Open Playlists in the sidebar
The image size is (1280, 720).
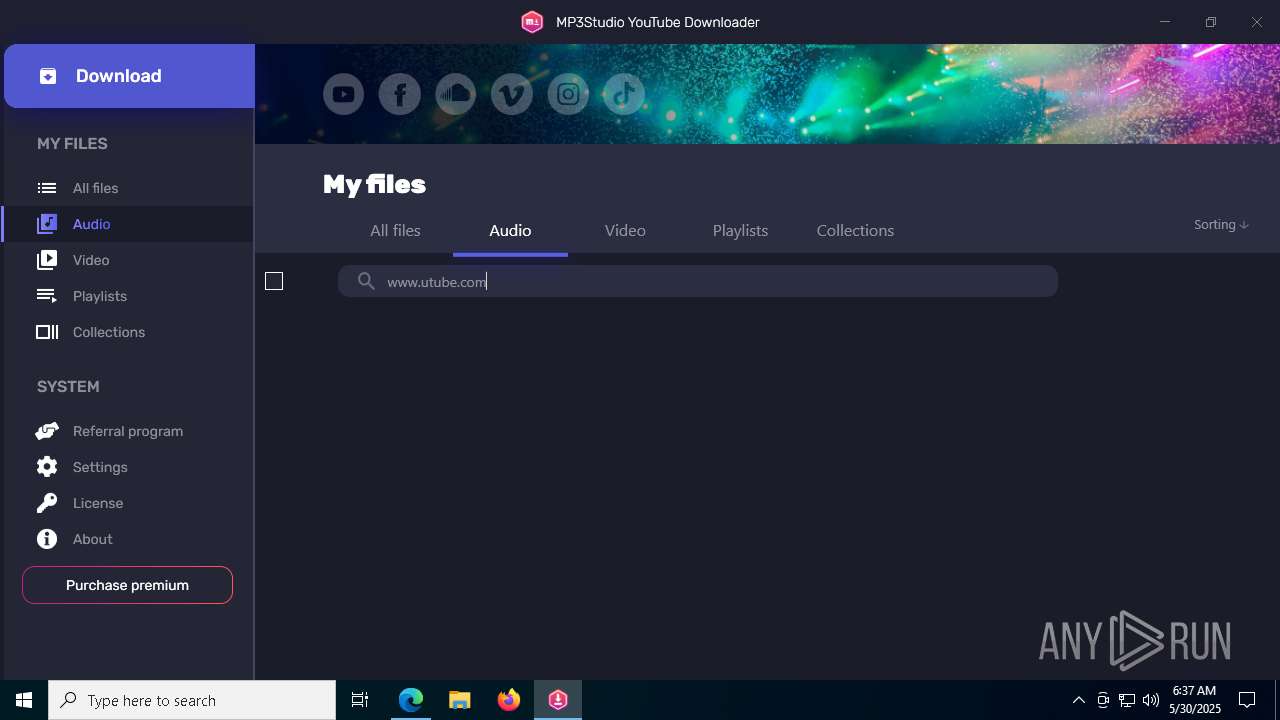point(128,296)
